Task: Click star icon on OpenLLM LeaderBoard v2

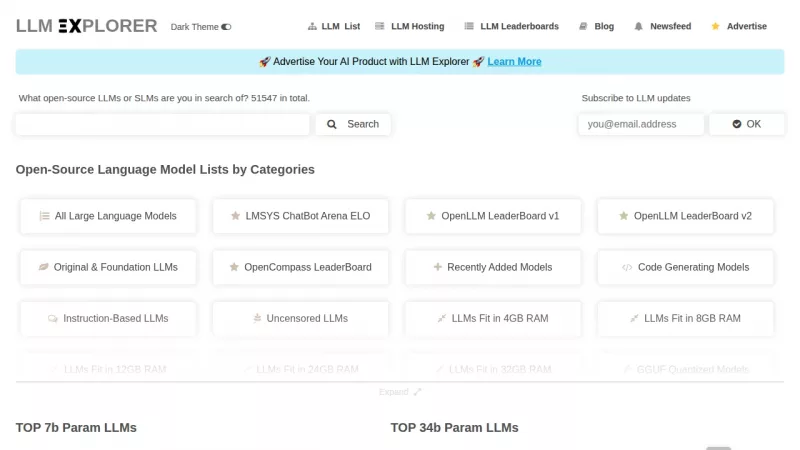Action: (623, 216)
